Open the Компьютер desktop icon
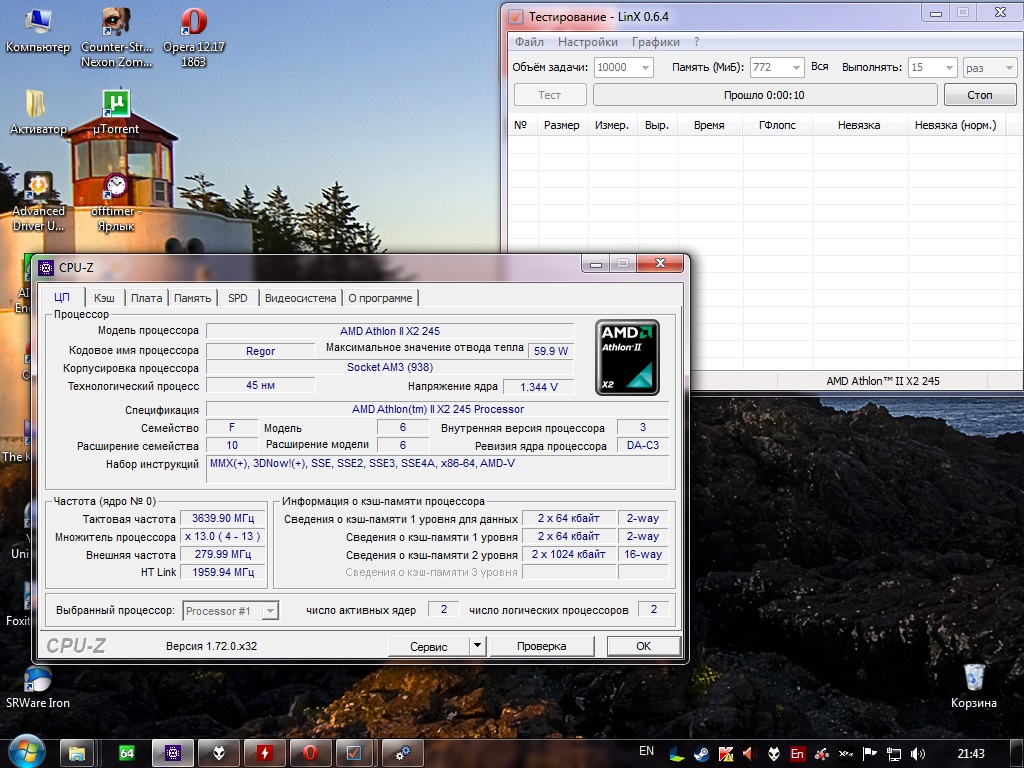Viewport: 1024px width, 768px height. point(38,31)
